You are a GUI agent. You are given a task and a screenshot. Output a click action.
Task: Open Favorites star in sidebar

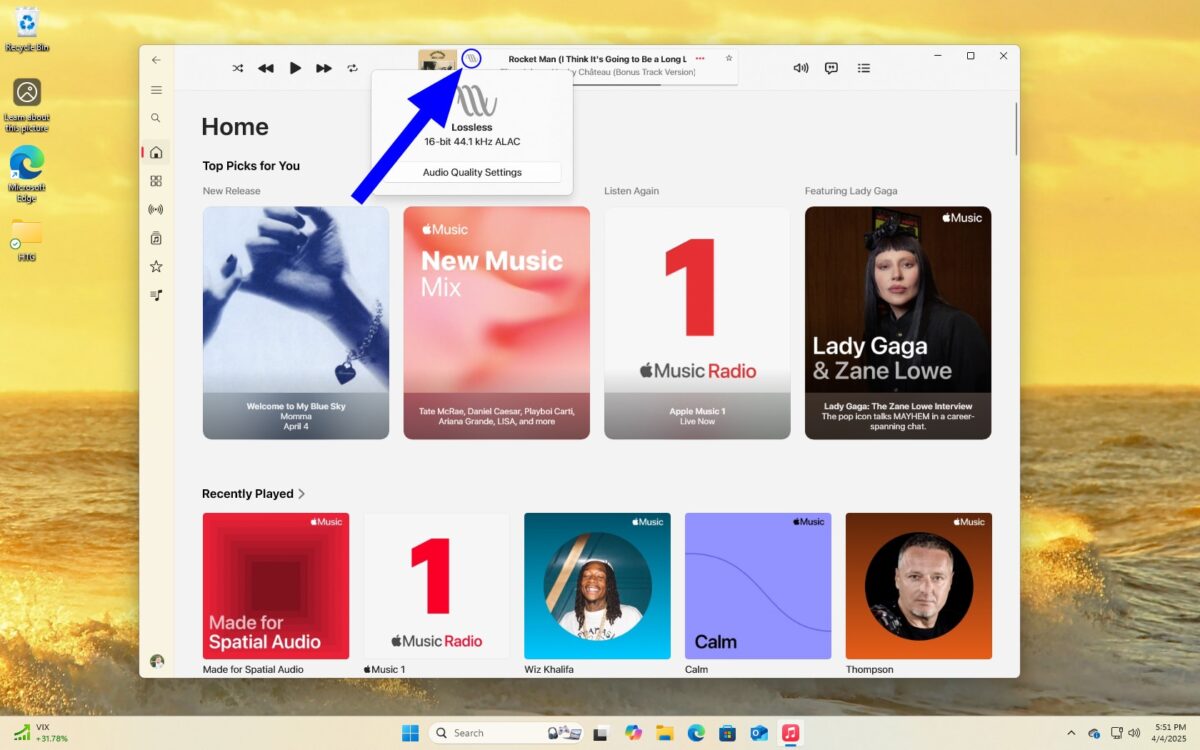[x=156, y=267]
